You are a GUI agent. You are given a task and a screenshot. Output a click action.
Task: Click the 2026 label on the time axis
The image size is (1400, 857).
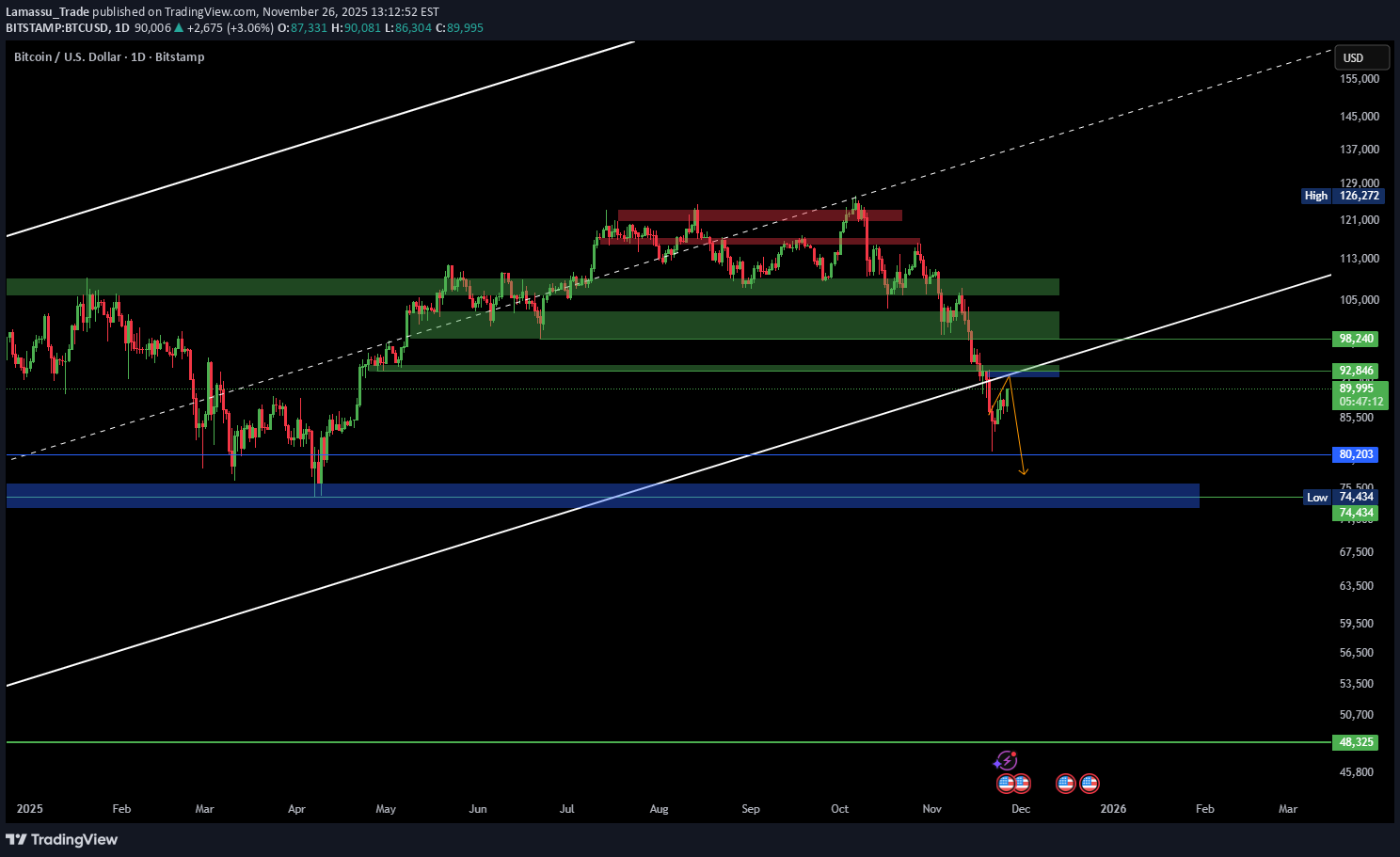(1113, 809)
